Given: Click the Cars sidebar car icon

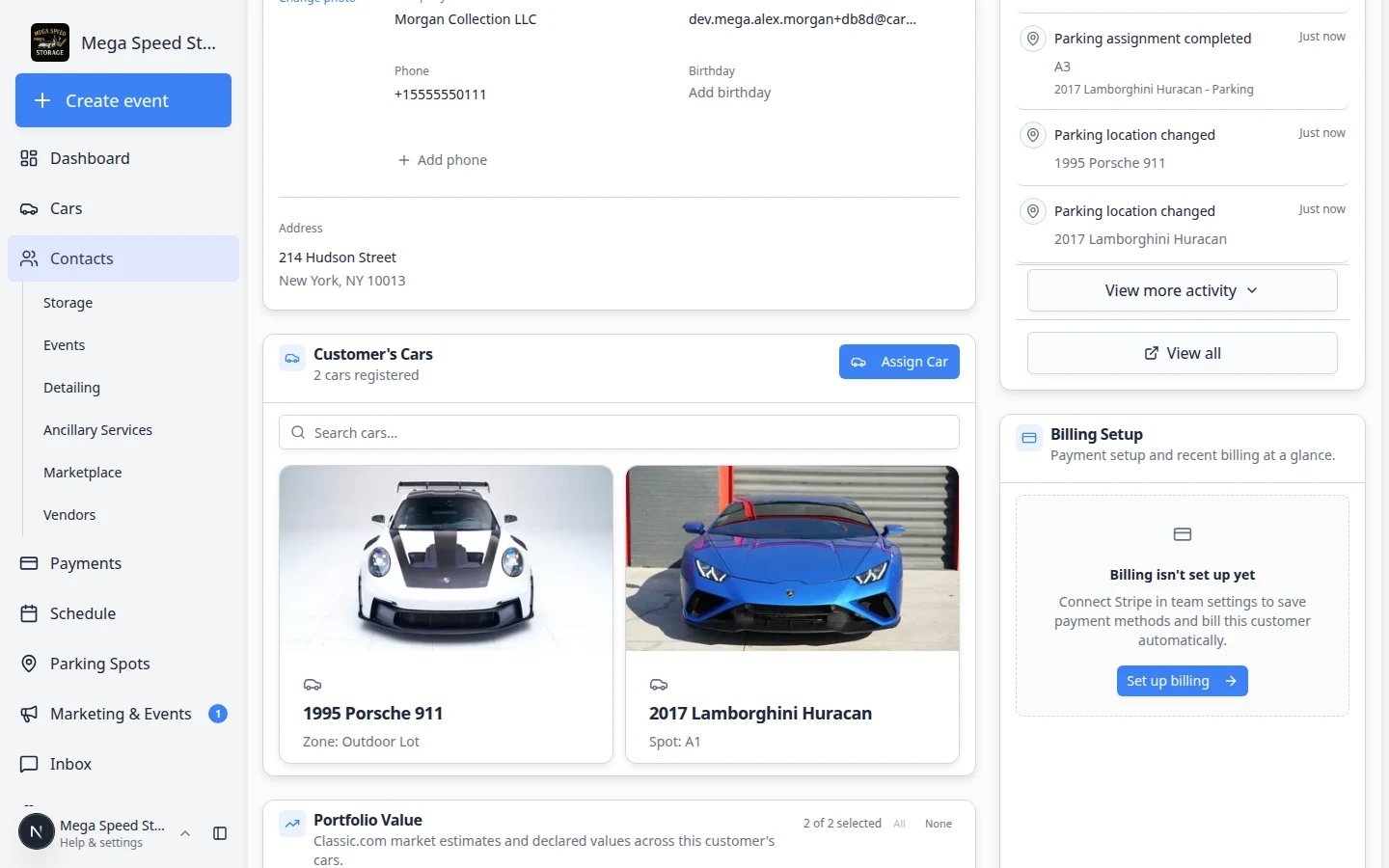Looking at the screenshot, I should click(x=29, y=208).
